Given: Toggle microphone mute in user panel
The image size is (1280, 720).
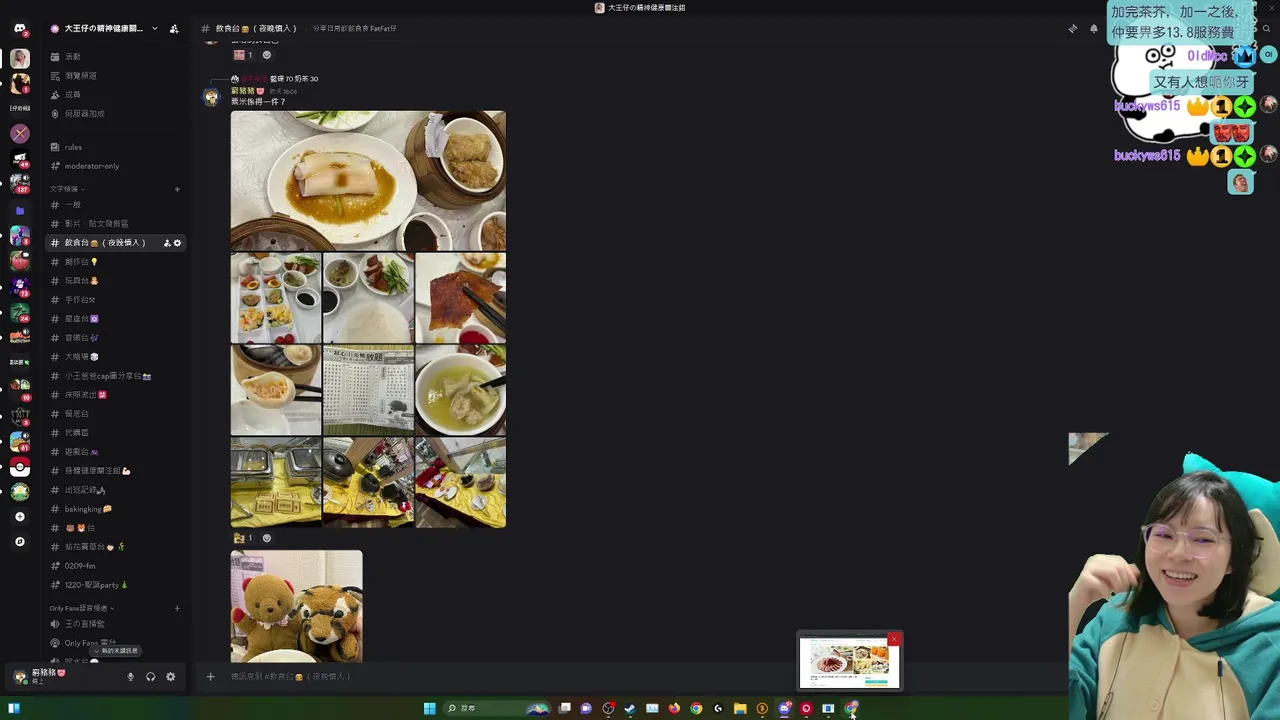Looking at the screenshot, I should (x=130, y=677).
